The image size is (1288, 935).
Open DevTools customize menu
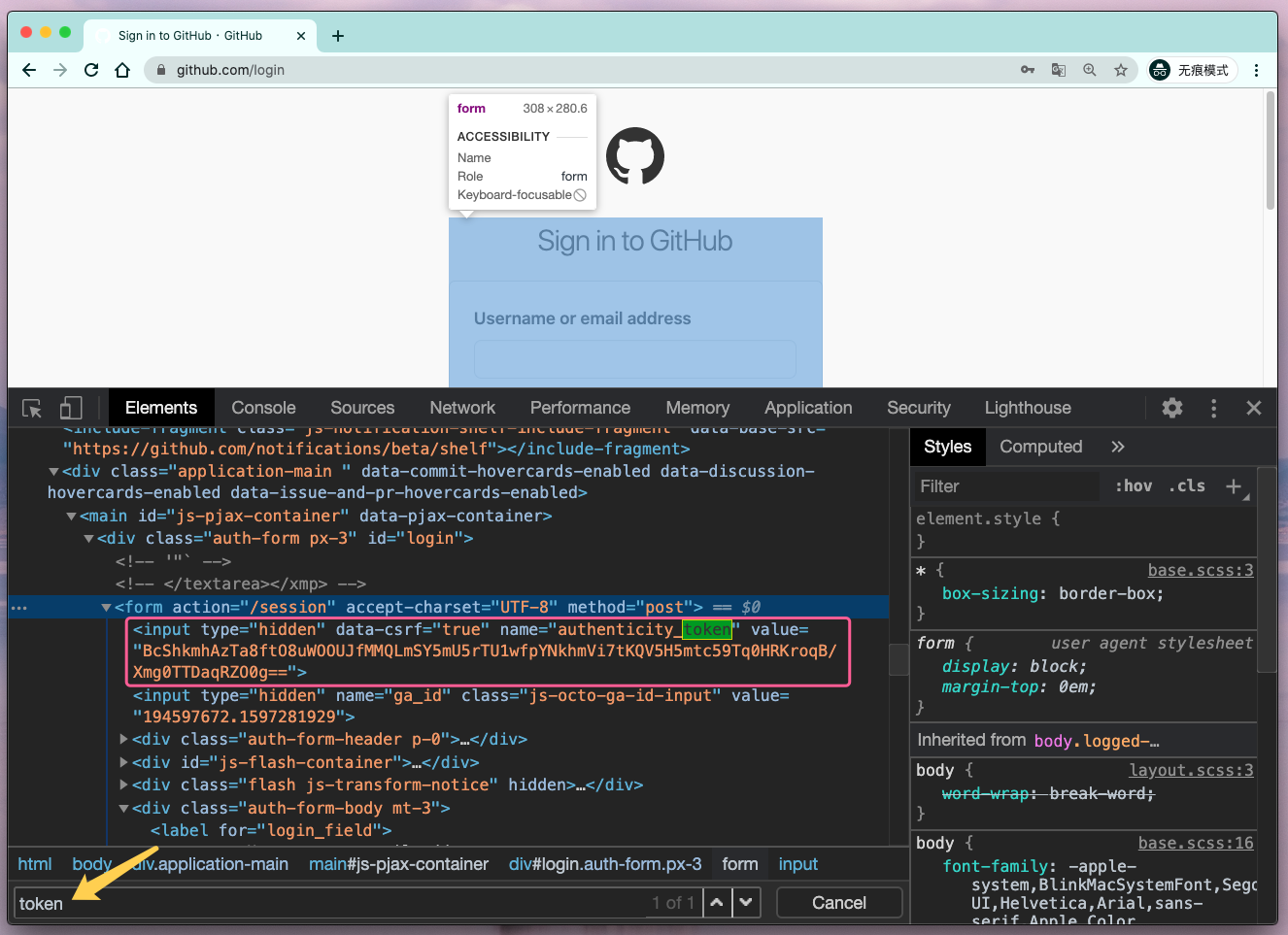1213,408
